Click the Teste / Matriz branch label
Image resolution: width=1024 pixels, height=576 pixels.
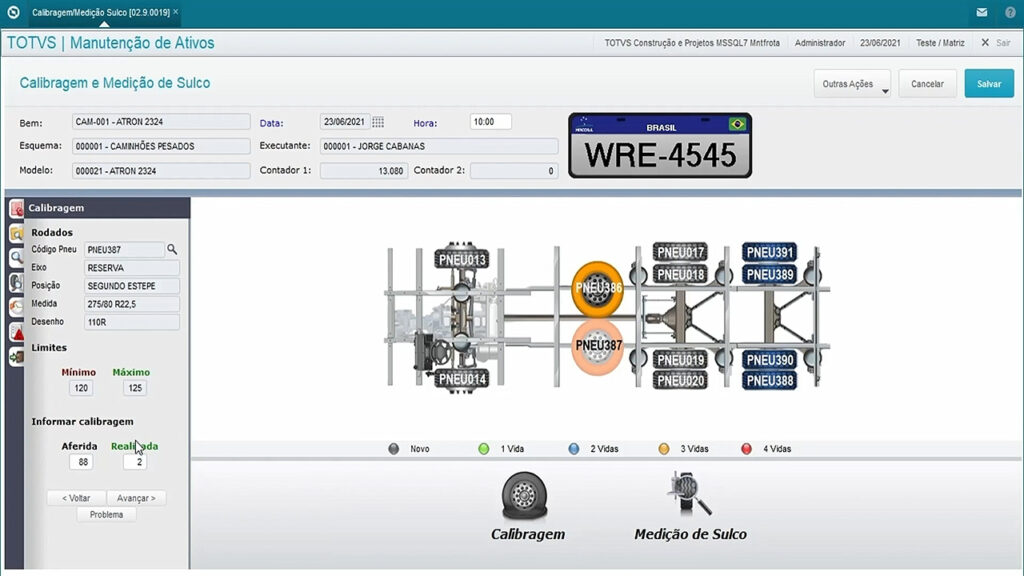tap(940, 42)
